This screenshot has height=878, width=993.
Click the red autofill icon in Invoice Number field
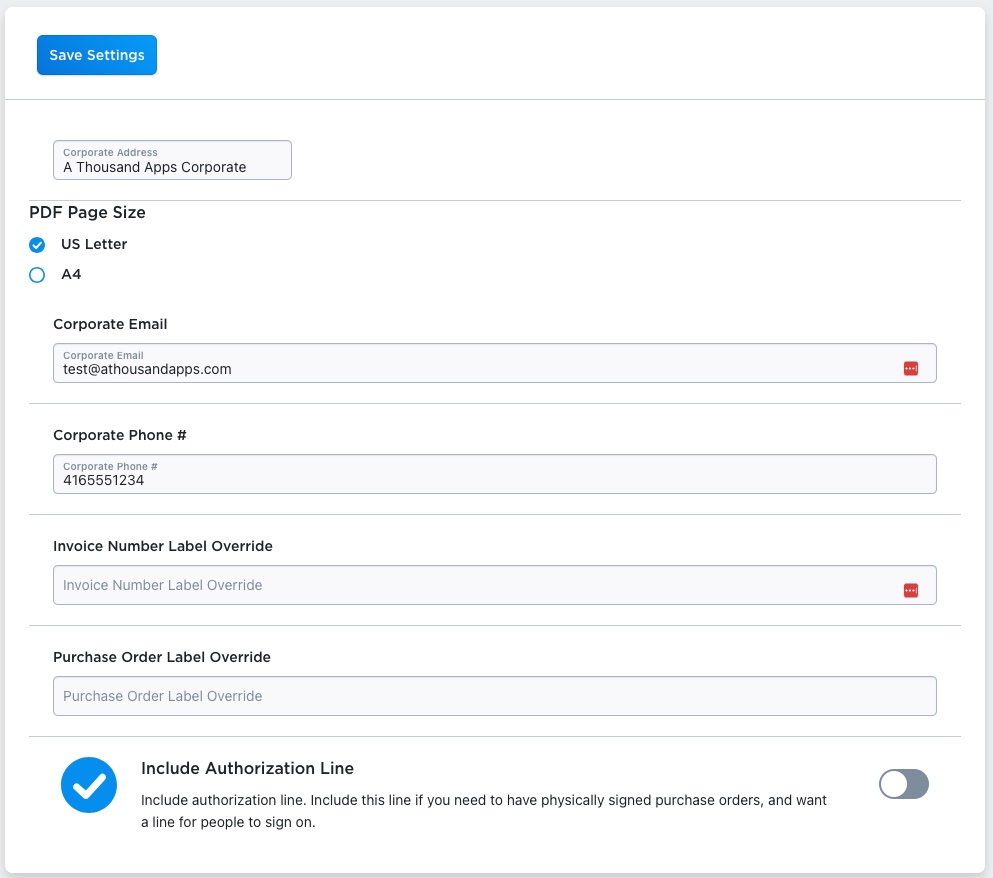[x=911, y=590]
